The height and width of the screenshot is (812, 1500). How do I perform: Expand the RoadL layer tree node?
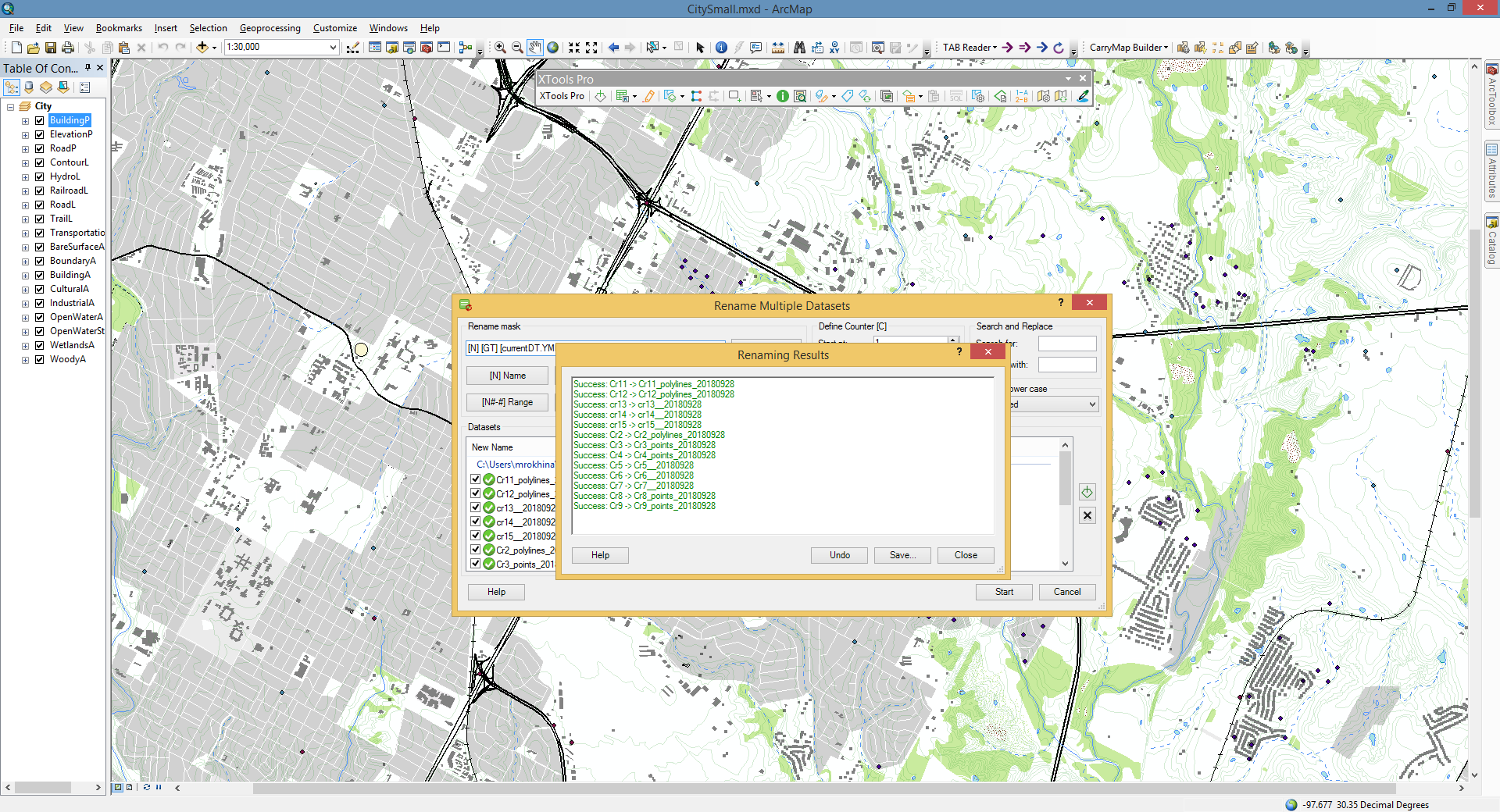pos(25,205)
